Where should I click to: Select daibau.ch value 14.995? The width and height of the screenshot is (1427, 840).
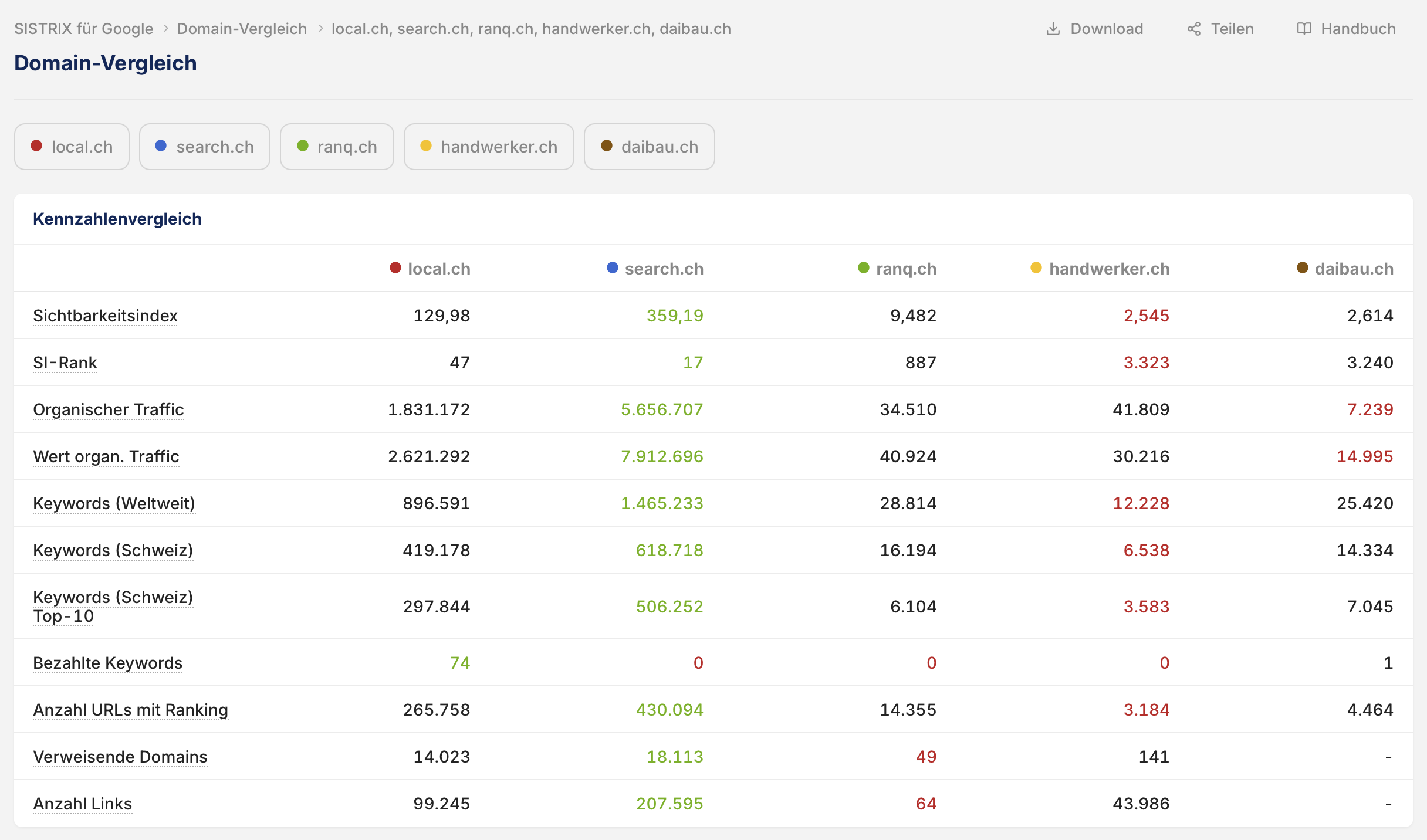pyautogui.click(x=1365, y=456)
